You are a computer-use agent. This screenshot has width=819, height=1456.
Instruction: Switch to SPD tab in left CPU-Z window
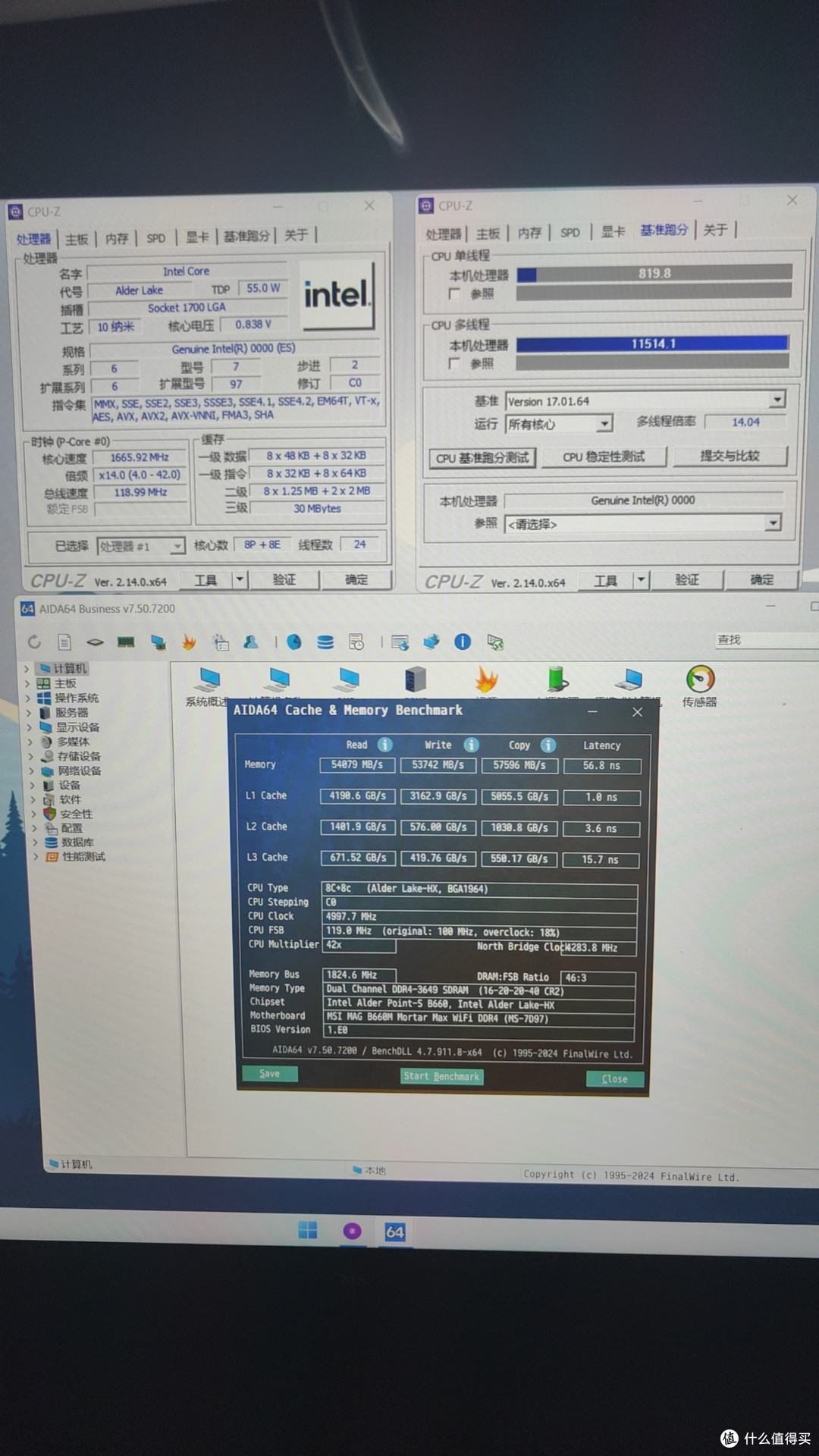click(156, 238)
